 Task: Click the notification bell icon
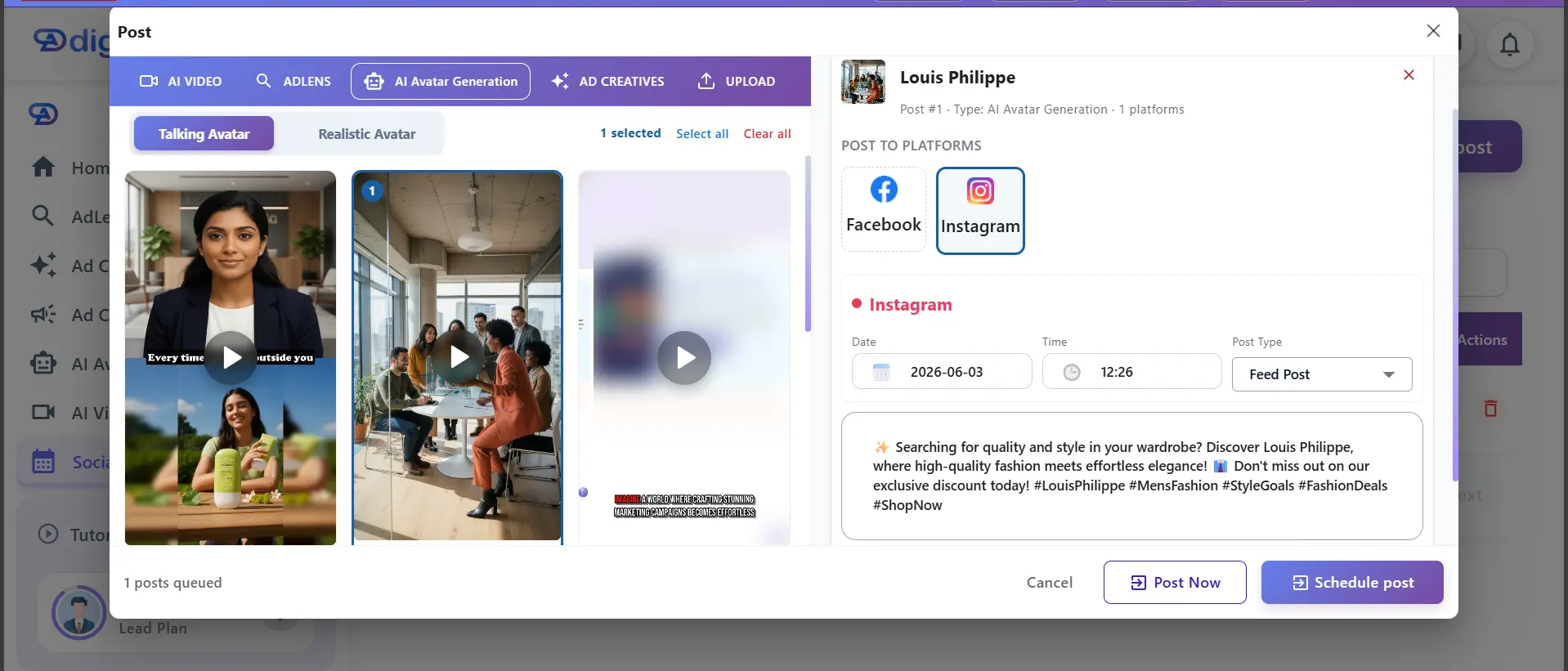pos(1510,44)
